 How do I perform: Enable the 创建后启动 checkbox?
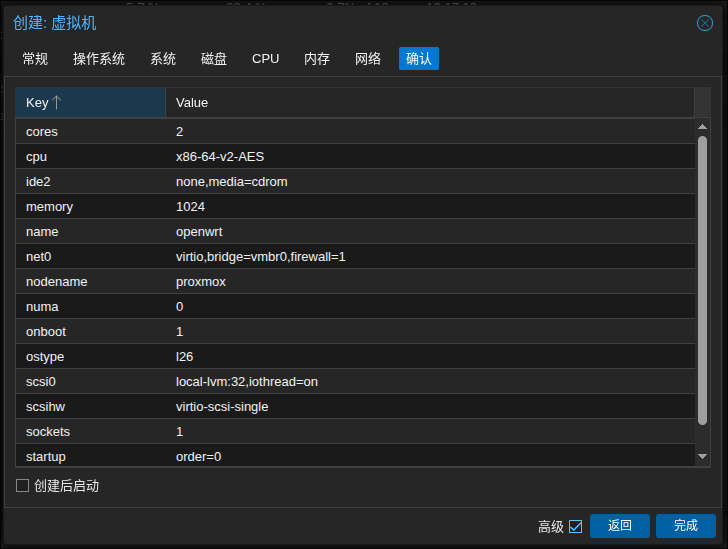point(23,486)
